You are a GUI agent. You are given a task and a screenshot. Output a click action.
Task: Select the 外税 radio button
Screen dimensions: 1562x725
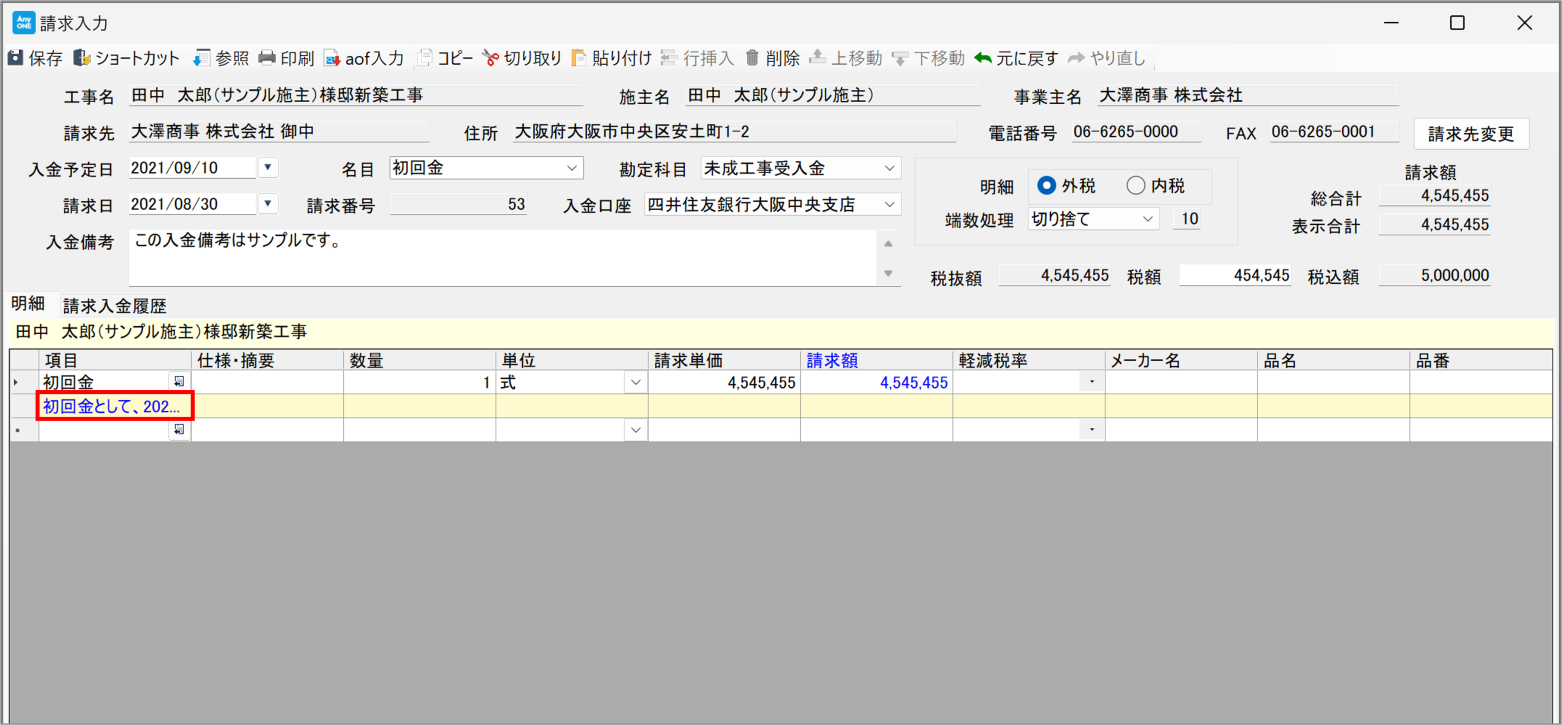click(1048, 185)
